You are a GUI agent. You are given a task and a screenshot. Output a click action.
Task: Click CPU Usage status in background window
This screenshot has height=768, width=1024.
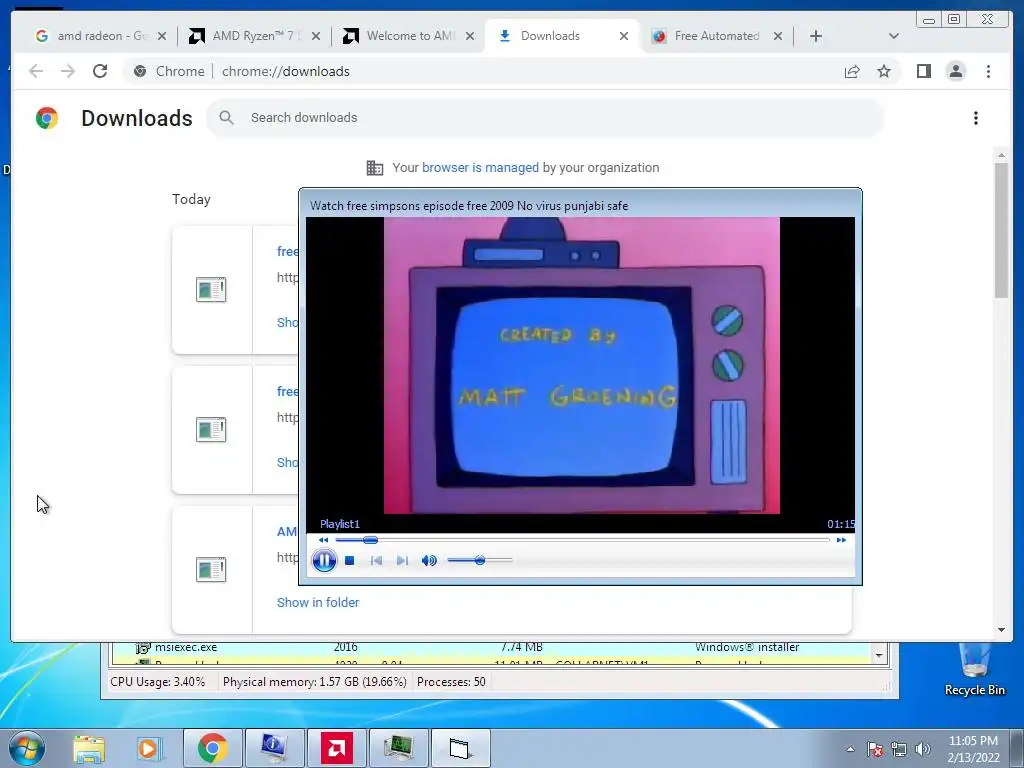point(157,682)
